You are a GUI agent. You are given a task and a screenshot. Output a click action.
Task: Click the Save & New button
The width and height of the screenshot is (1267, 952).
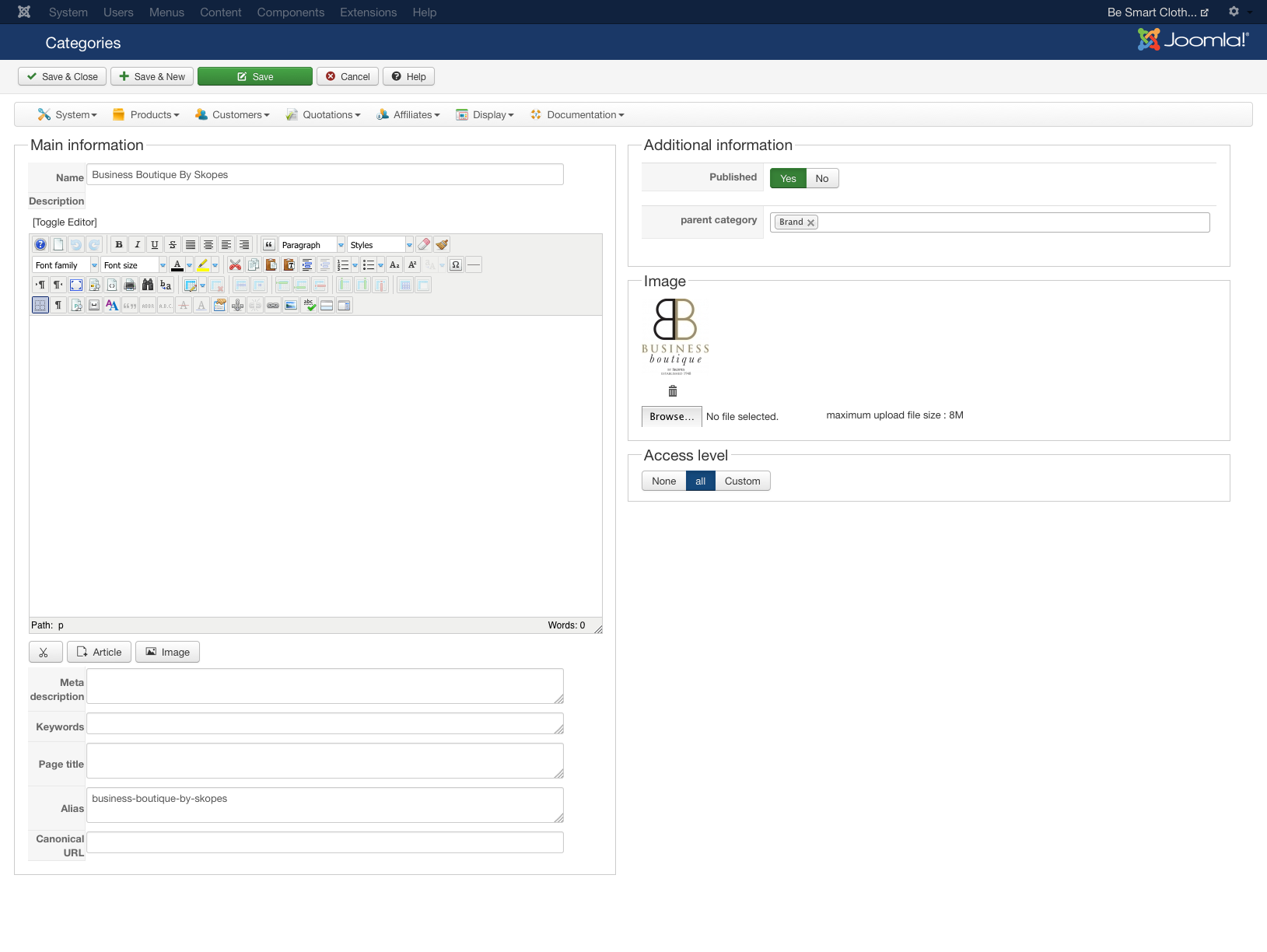point(152,76)
